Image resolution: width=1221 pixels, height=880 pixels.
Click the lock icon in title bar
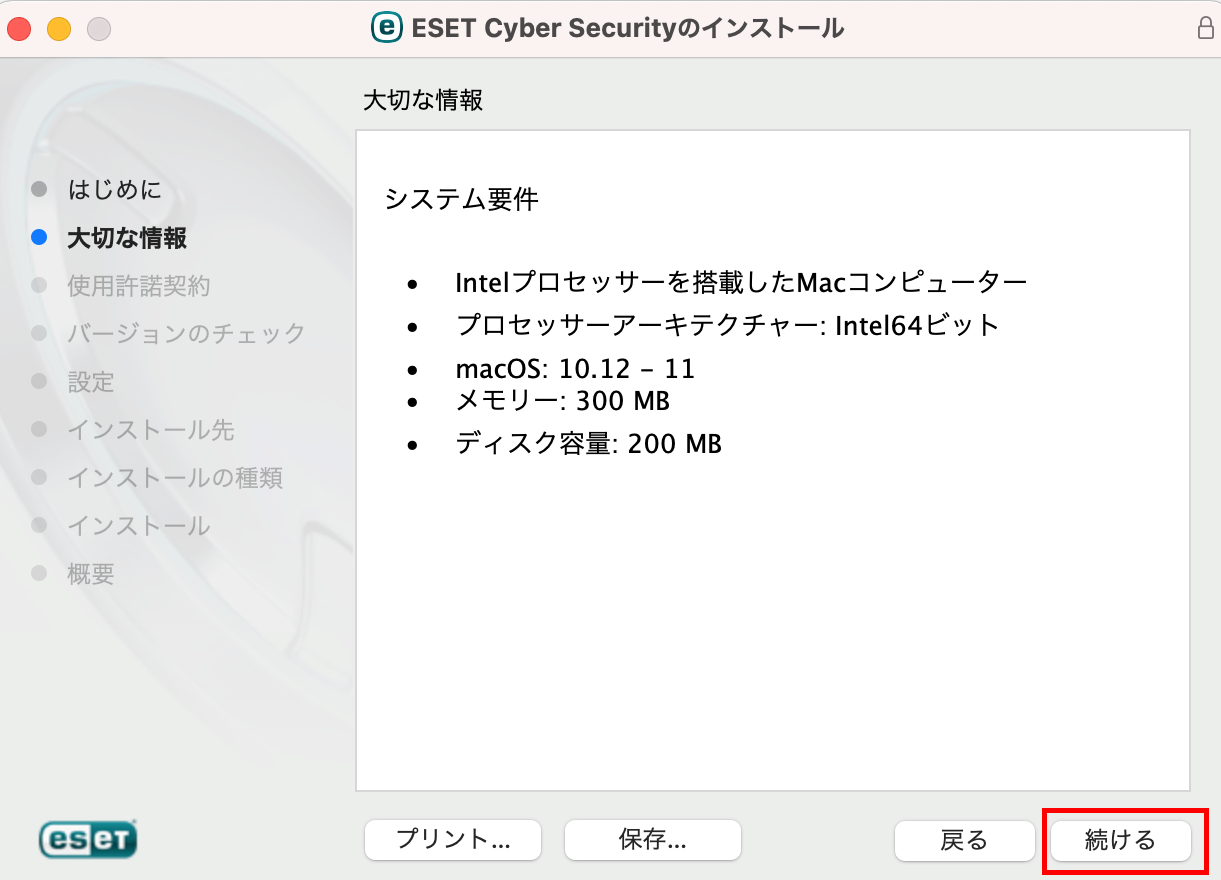coord(1206,28)
